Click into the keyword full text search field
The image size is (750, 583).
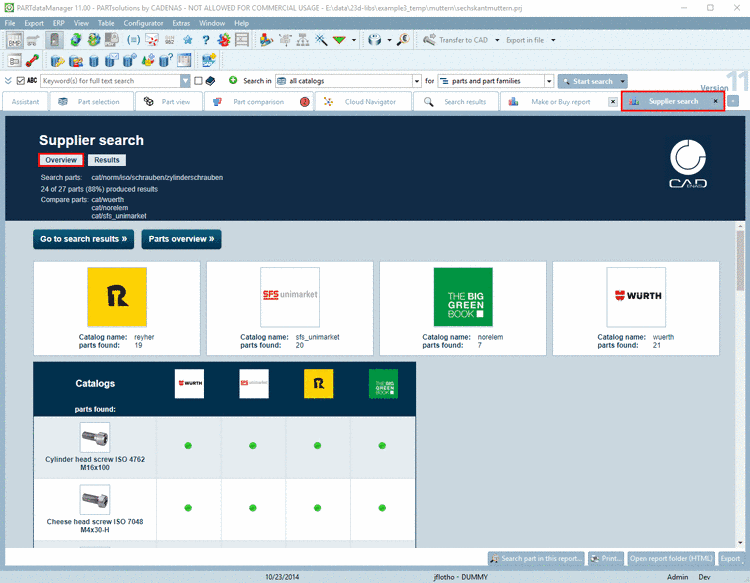[x=110, y=81]
